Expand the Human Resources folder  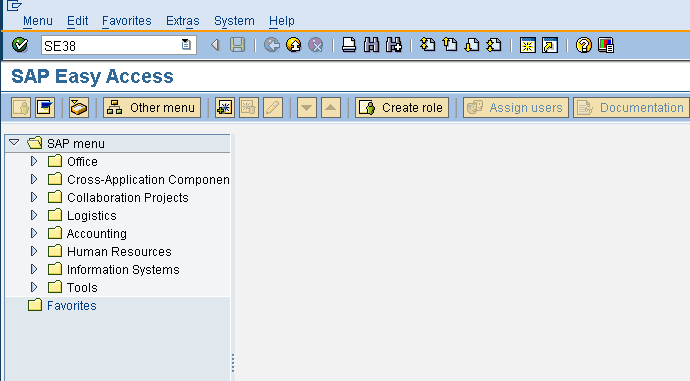pos(34,251)
